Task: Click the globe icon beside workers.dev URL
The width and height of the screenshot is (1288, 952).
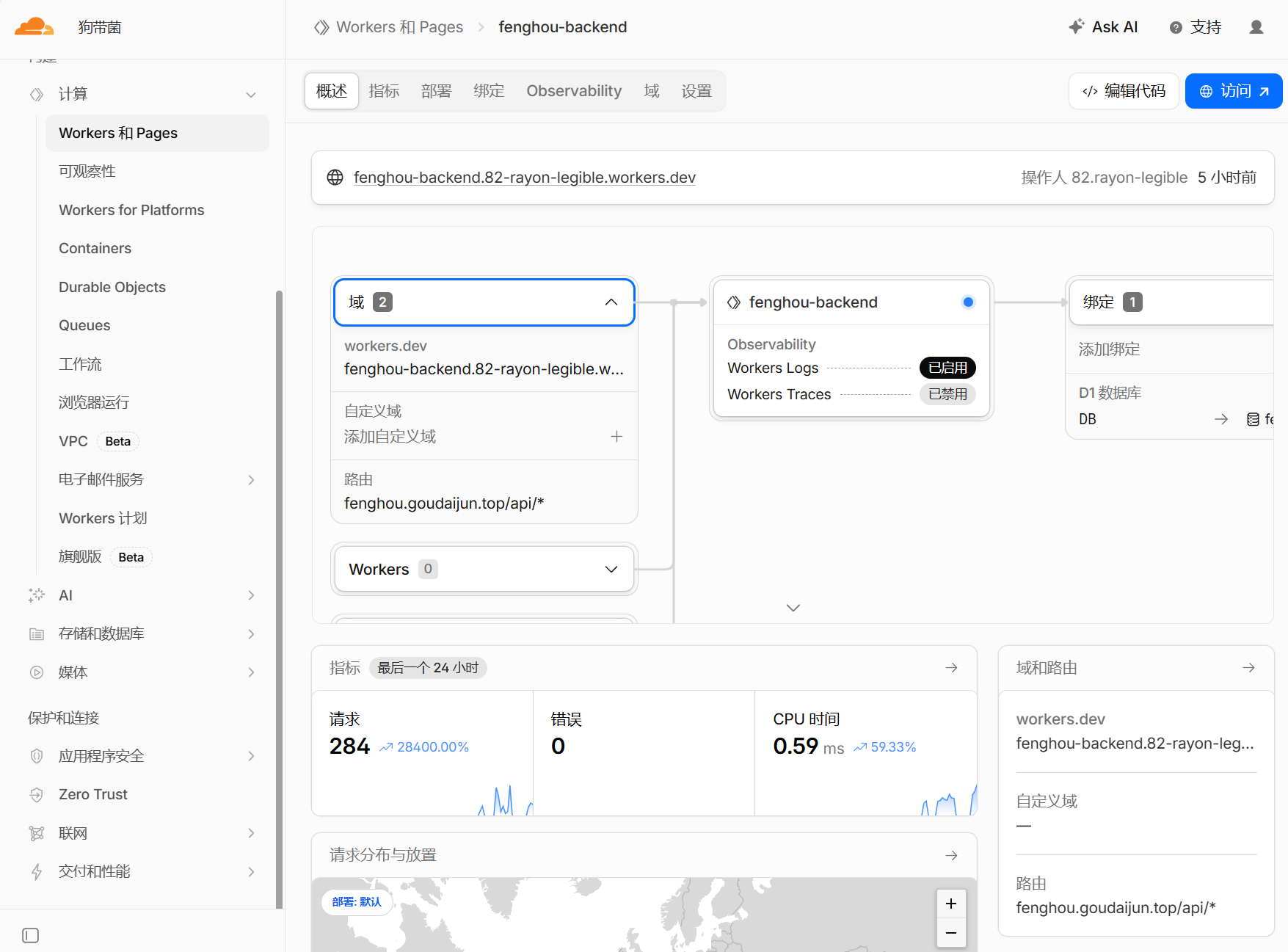Action: click(335, 178)
